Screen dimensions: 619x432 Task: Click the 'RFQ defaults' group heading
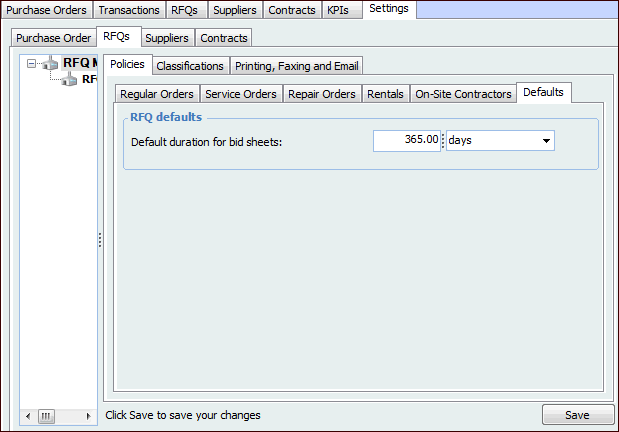pos(166,117)
